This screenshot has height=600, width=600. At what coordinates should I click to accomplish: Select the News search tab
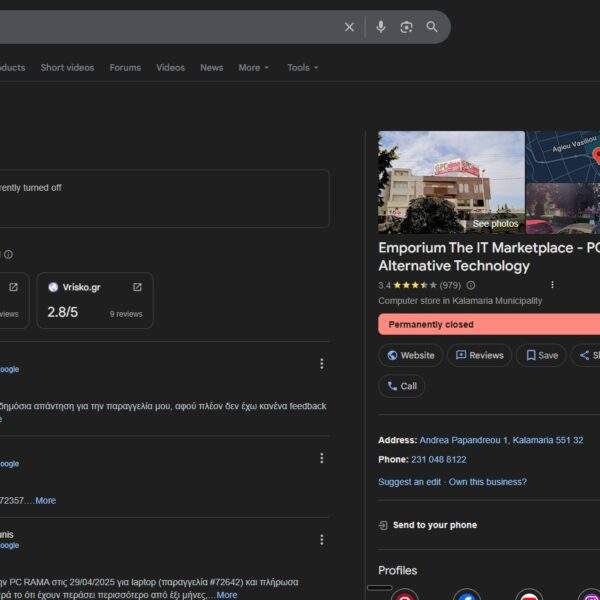[211, 68]
